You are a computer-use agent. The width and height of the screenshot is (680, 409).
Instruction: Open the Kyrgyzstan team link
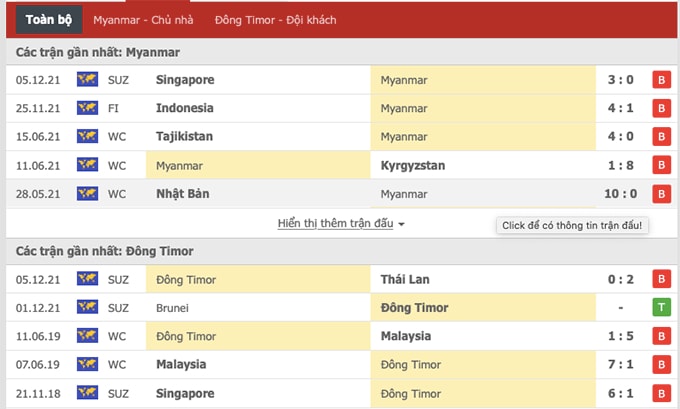coord(413,166)
